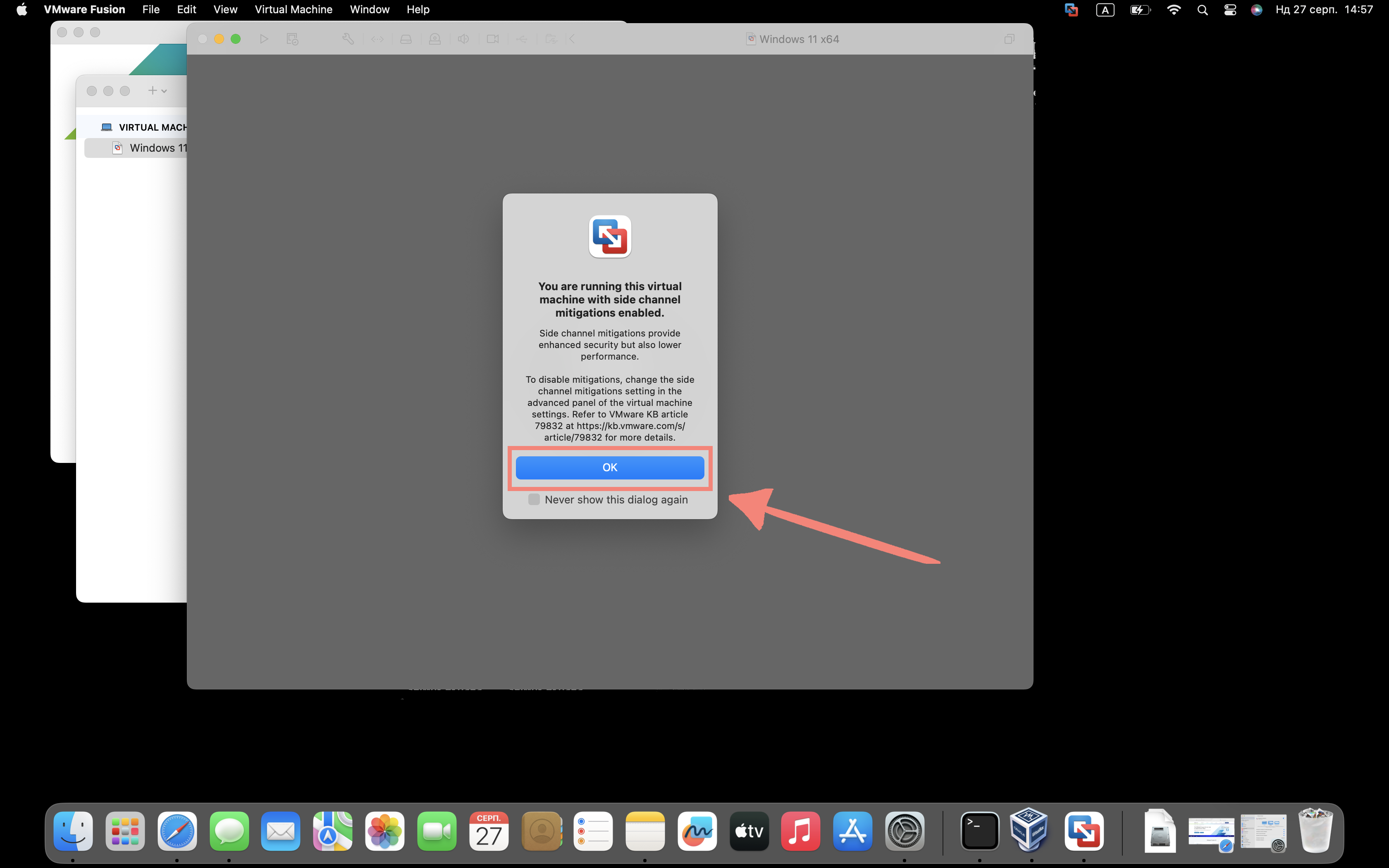Open the Trash from the Dock
The image size is (1389, 868).
click(x=1315, y=830)
